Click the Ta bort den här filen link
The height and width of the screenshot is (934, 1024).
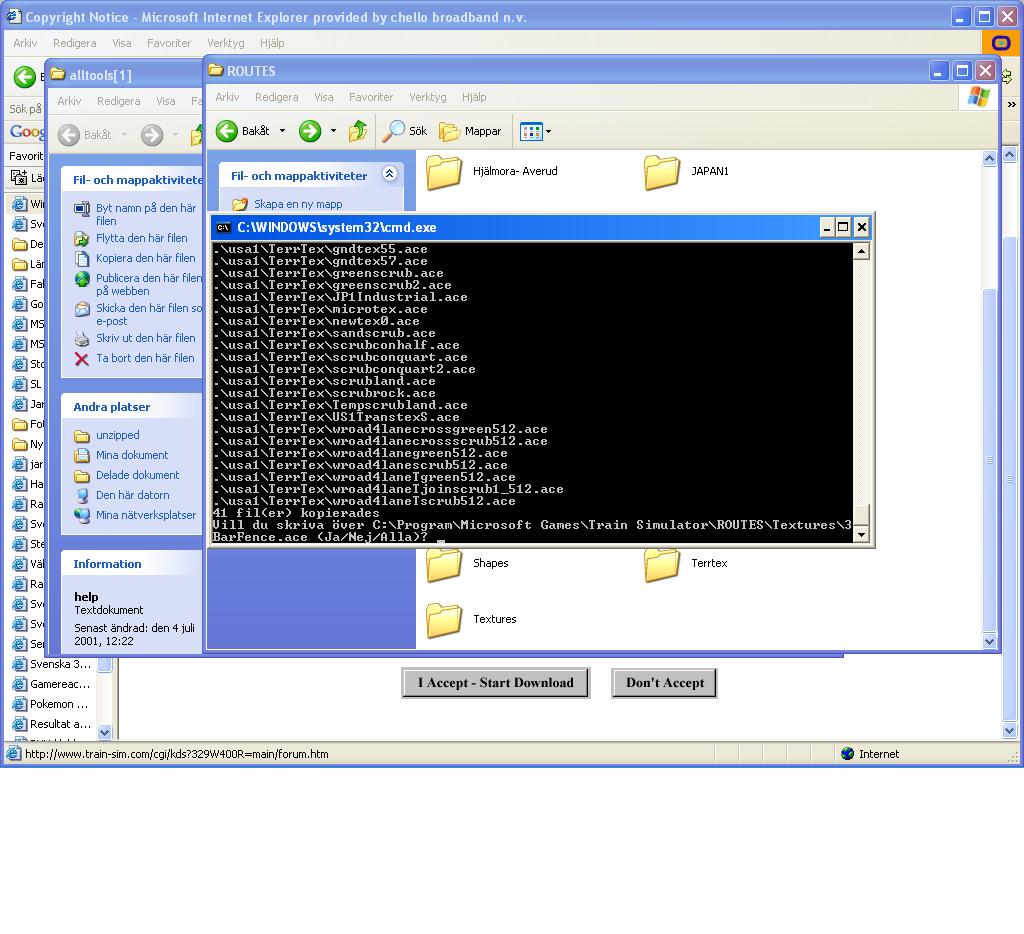tap(145, 359)
